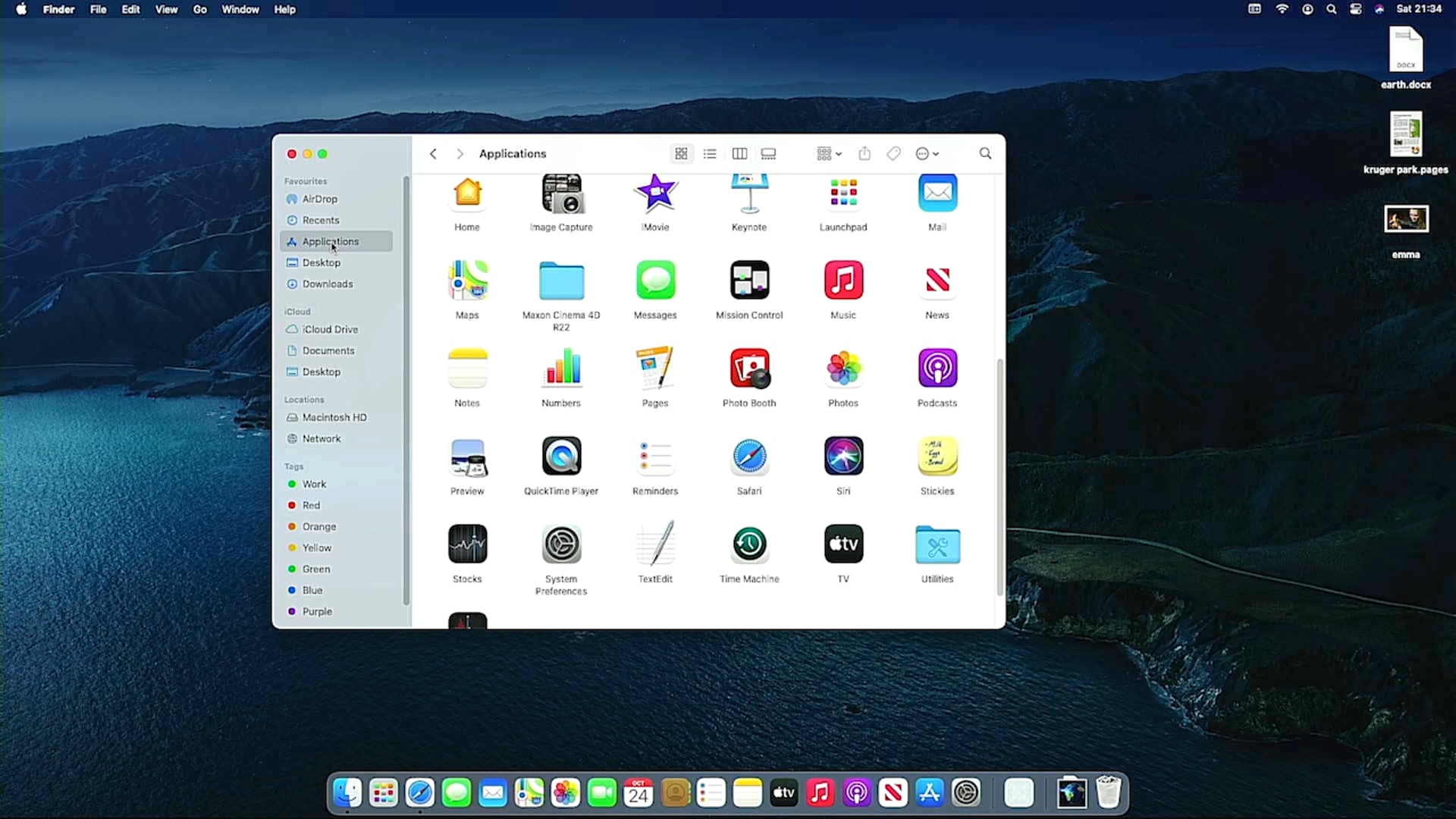The height and width of the screenshot is (819, 1456).
Task: Switch Finder to list view
Action: 710,154
